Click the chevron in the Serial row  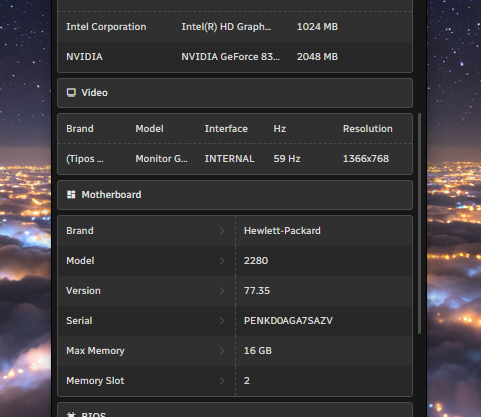(222, 321)
